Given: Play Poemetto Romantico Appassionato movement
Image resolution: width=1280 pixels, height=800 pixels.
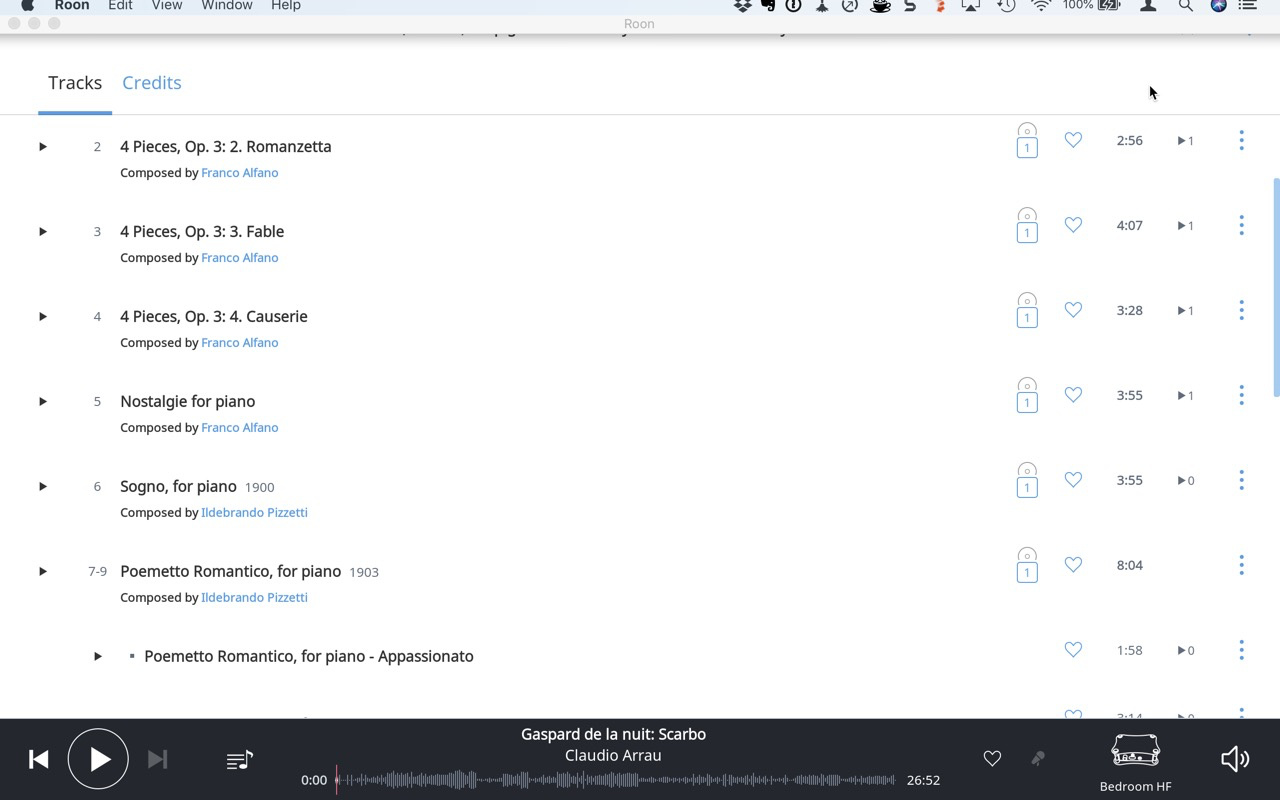Looking at the screenshot, I should pyautogui.click(x=98, y=656).
